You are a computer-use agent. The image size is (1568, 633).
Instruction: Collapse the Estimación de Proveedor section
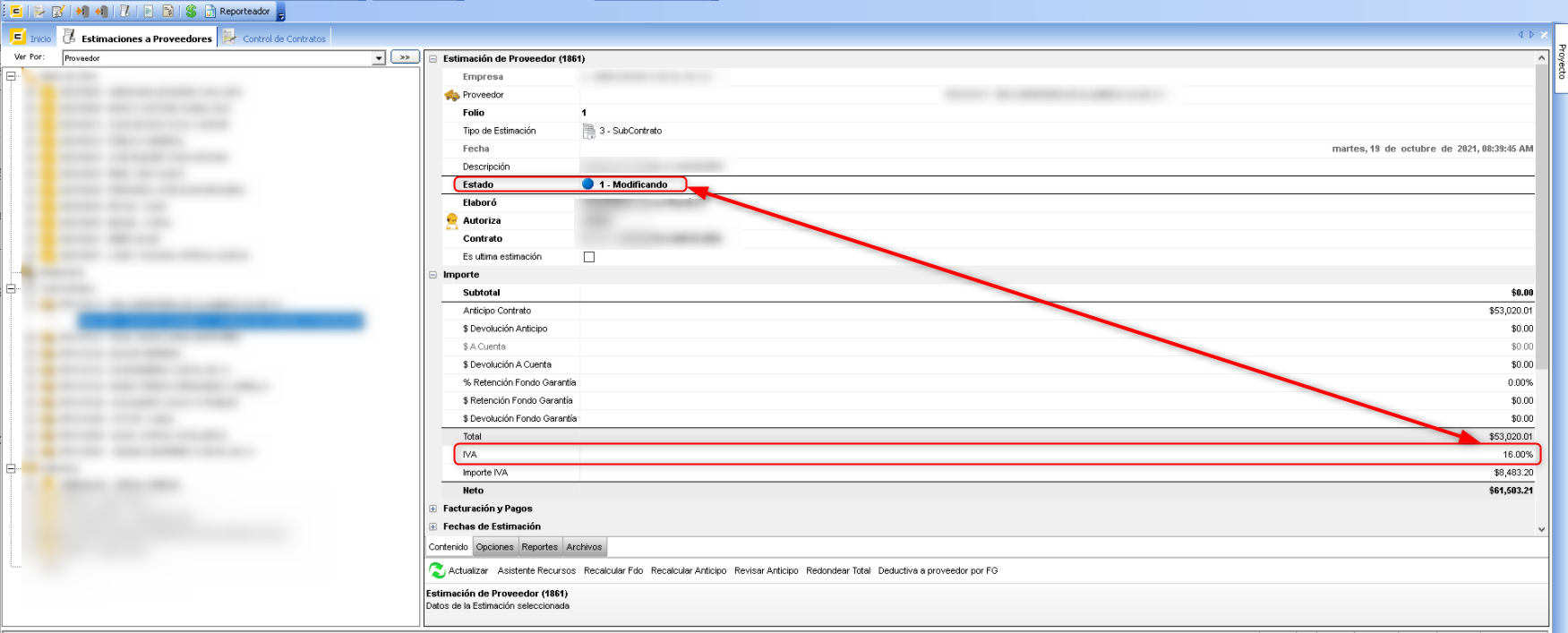(433, 59)
